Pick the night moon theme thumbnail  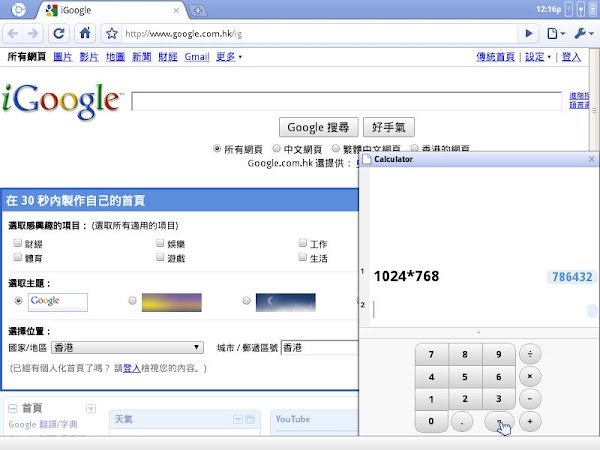(285, 302)
